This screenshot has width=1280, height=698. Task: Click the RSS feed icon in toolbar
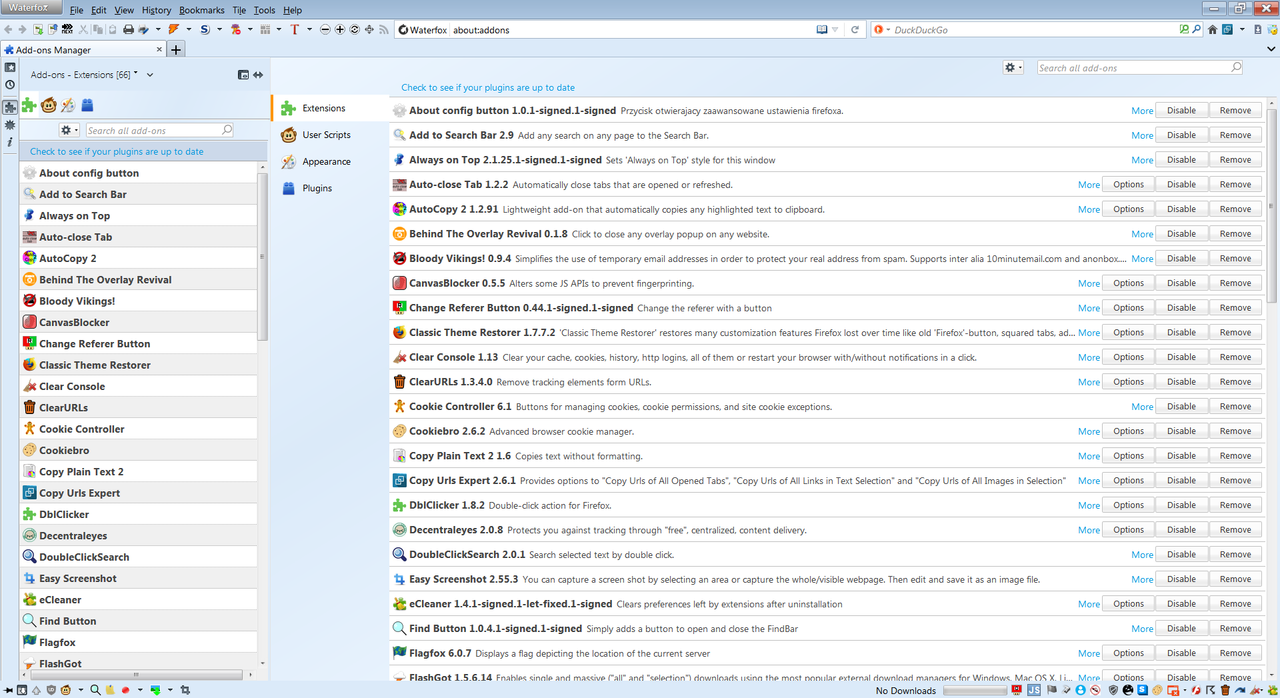384,30
